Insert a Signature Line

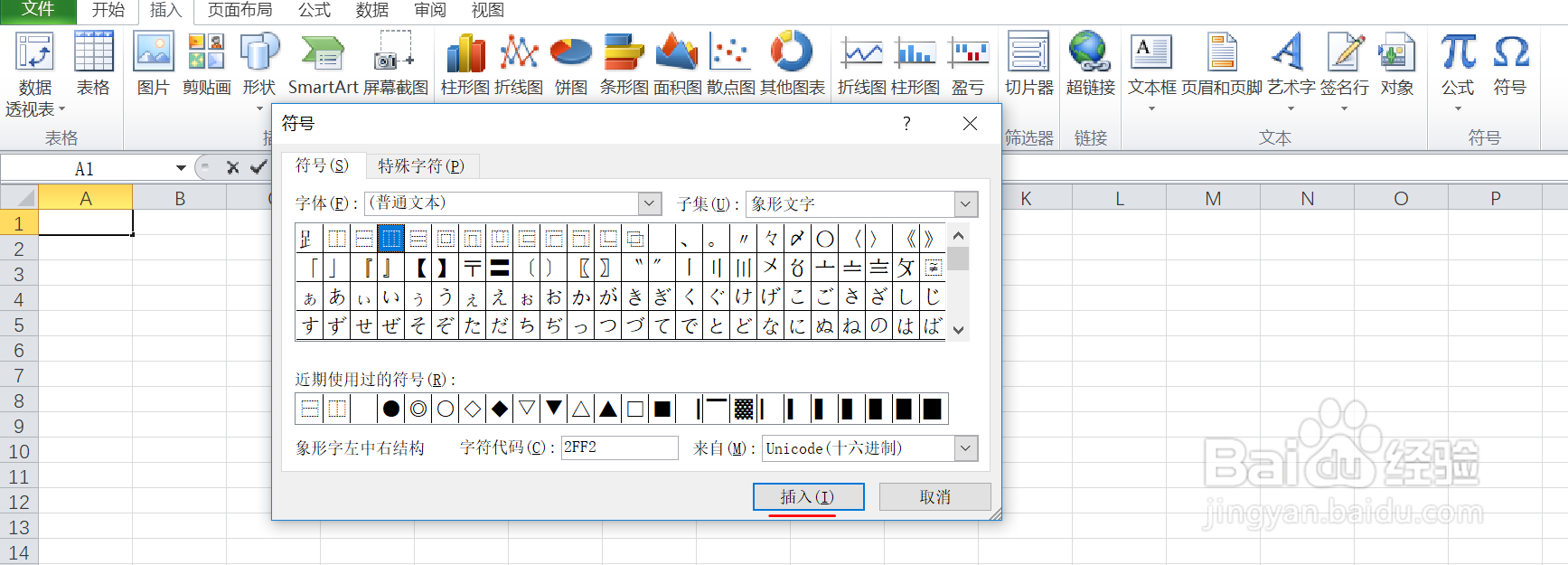1345,71
